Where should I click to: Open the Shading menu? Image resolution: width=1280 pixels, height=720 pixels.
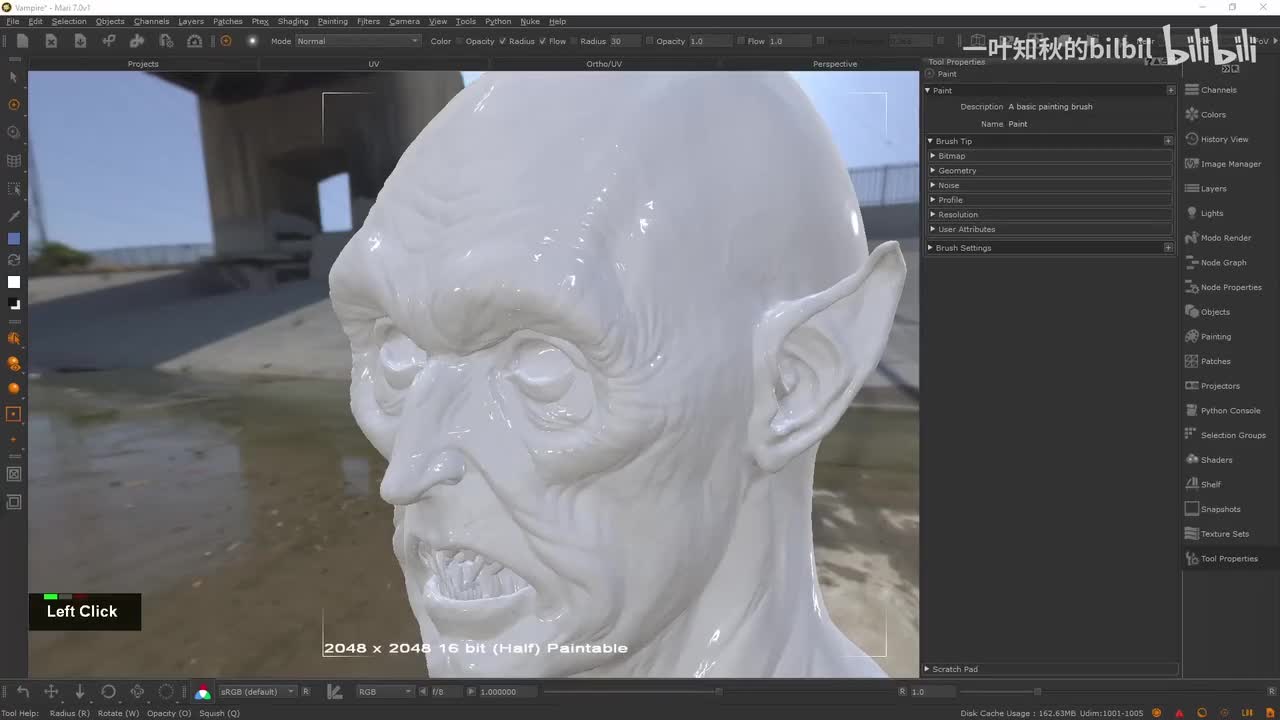coord(293,21)
